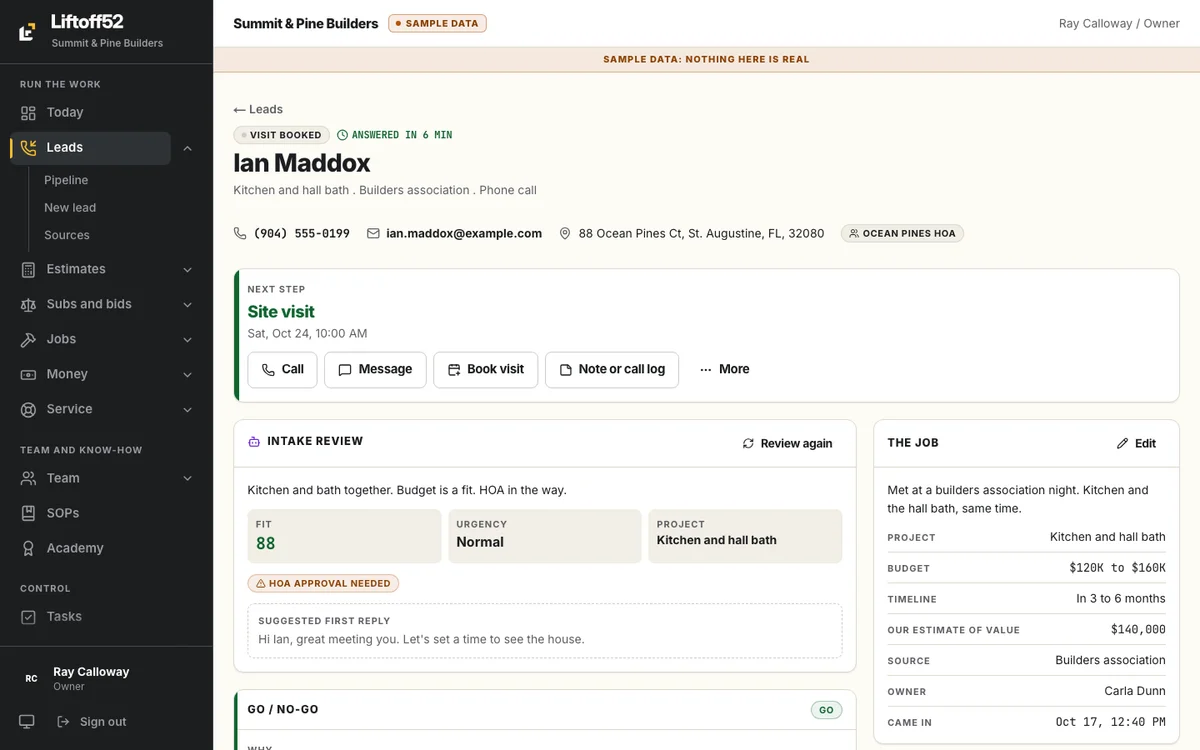1200x750 pixels.
Task: Click the people icon in Ocean Pines HOA tag
Action: [854, 233]
